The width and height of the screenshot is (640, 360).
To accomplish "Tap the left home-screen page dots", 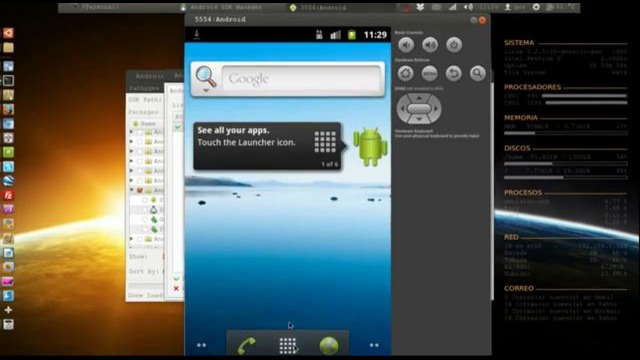I will 202,345.
